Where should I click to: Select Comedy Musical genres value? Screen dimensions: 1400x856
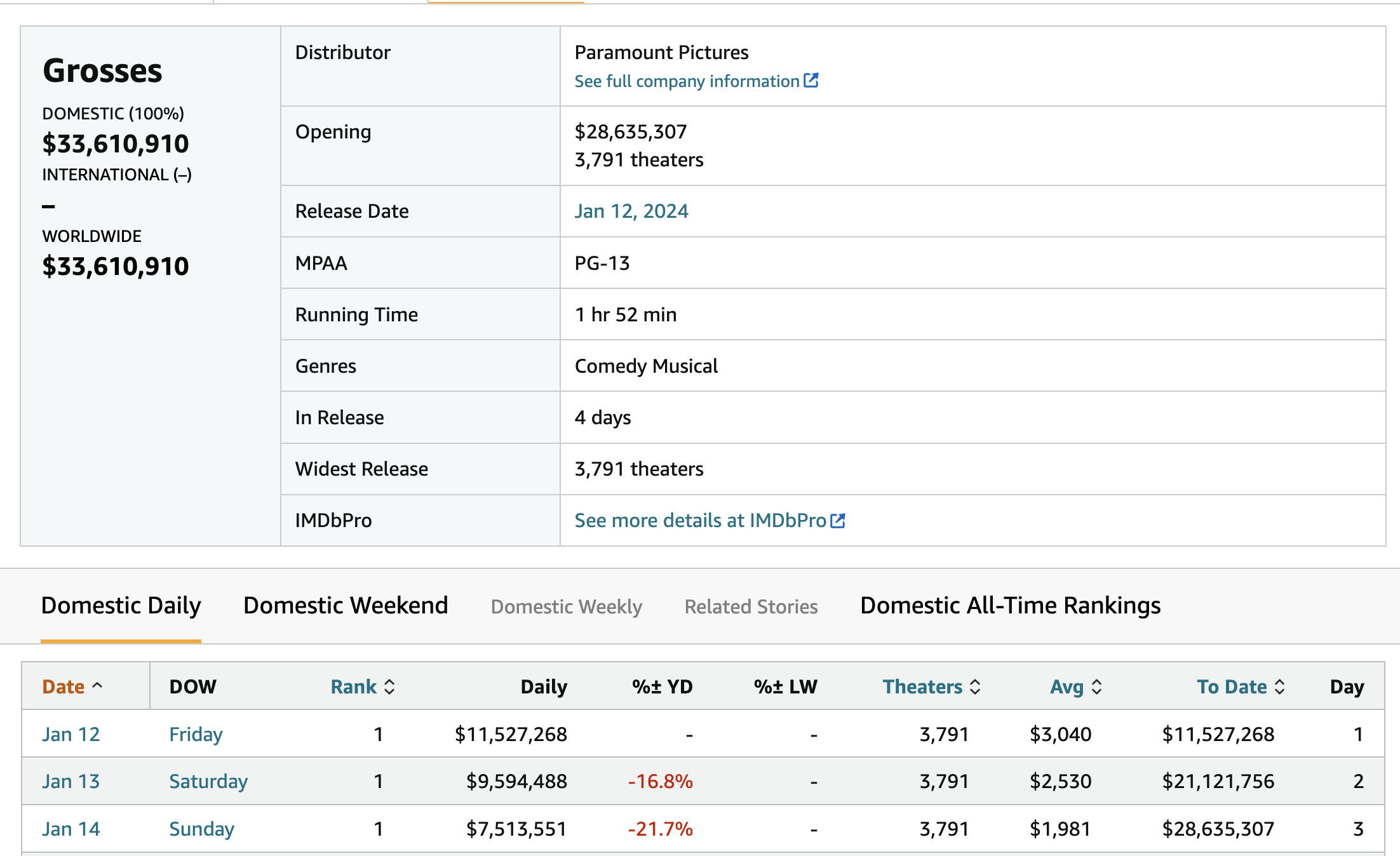646,366
